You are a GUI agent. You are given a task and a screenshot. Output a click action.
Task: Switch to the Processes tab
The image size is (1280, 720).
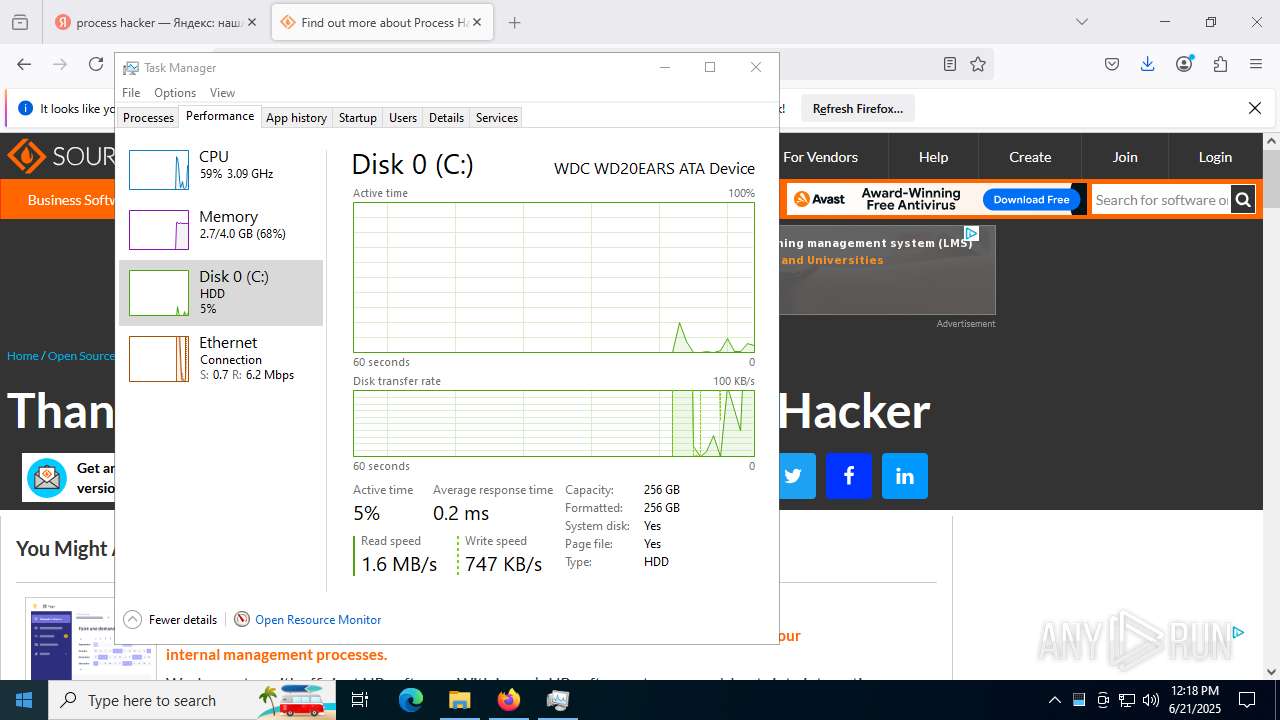click(148, 118)
